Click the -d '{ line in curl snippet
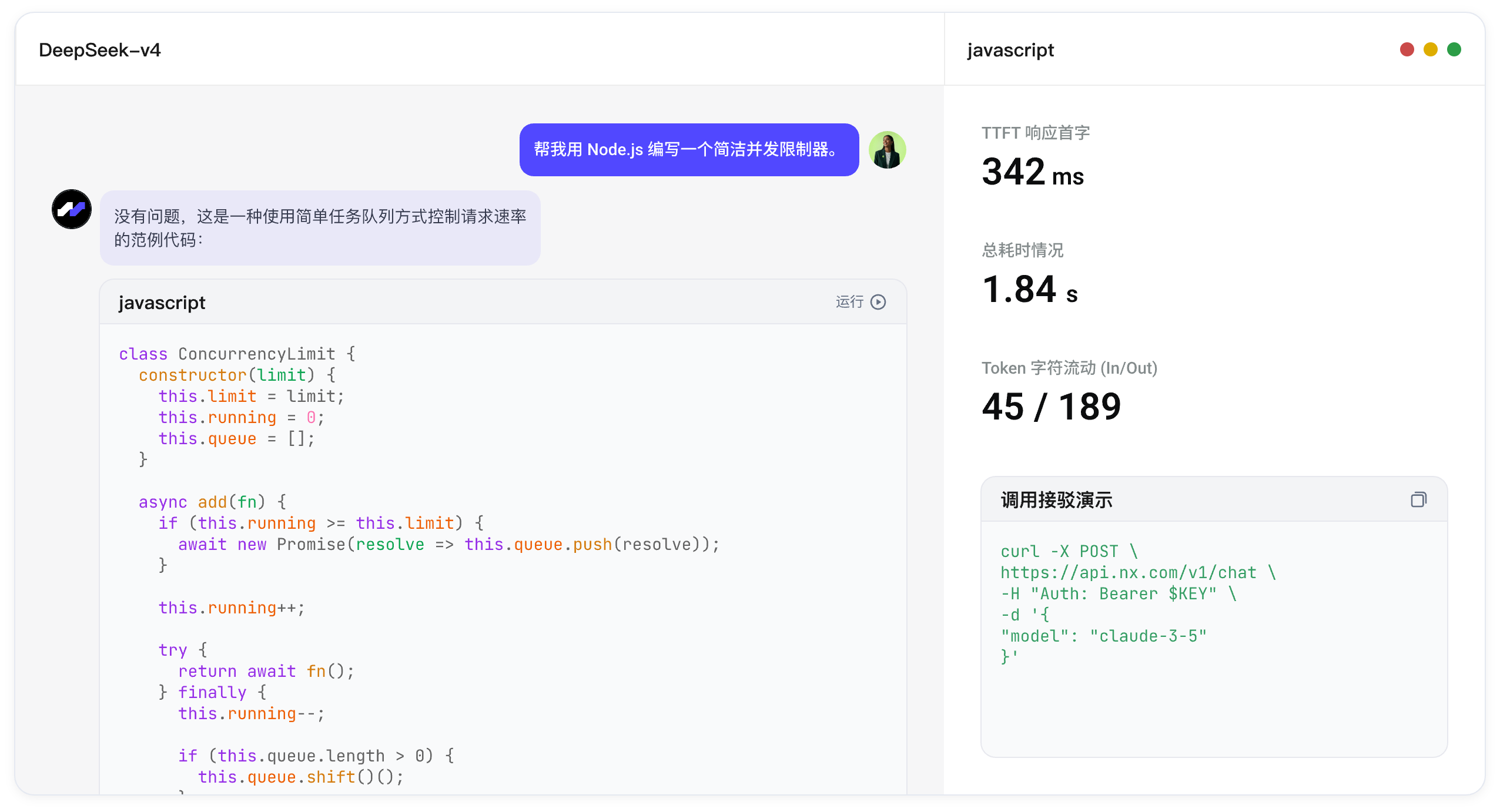 click(1025, 615)
